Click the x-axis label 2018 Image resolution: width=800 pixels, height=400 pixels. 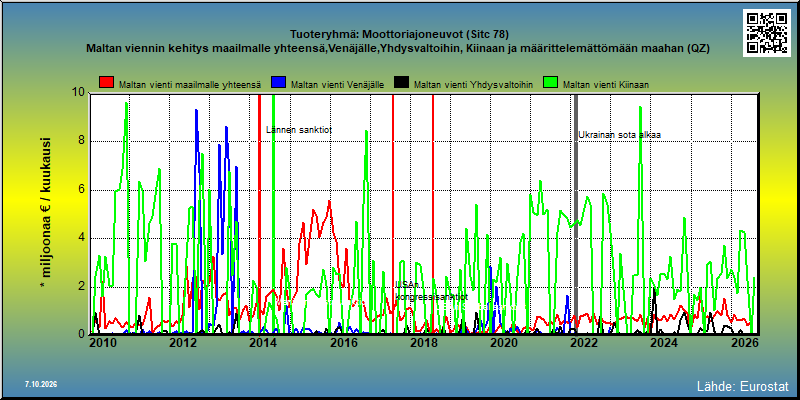pos(423,343)
